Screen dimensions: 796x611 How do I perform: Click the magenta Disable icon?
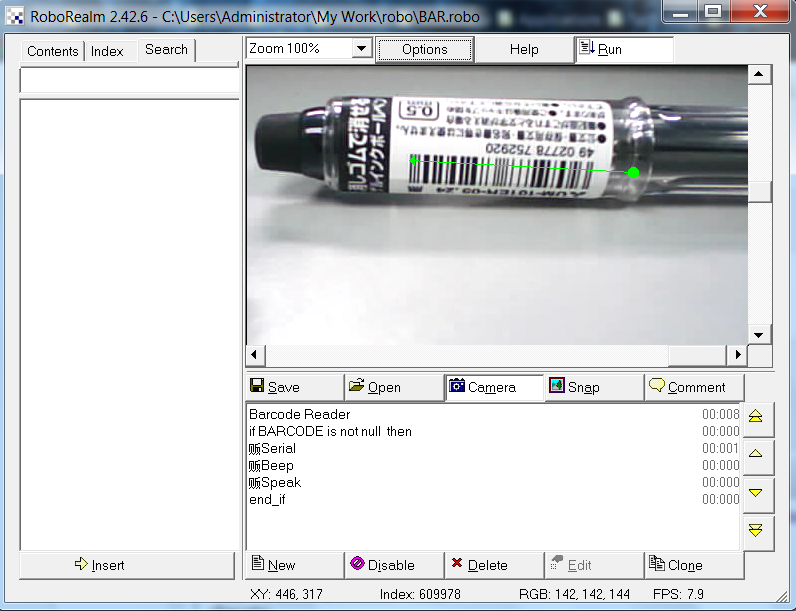[357, 563]
